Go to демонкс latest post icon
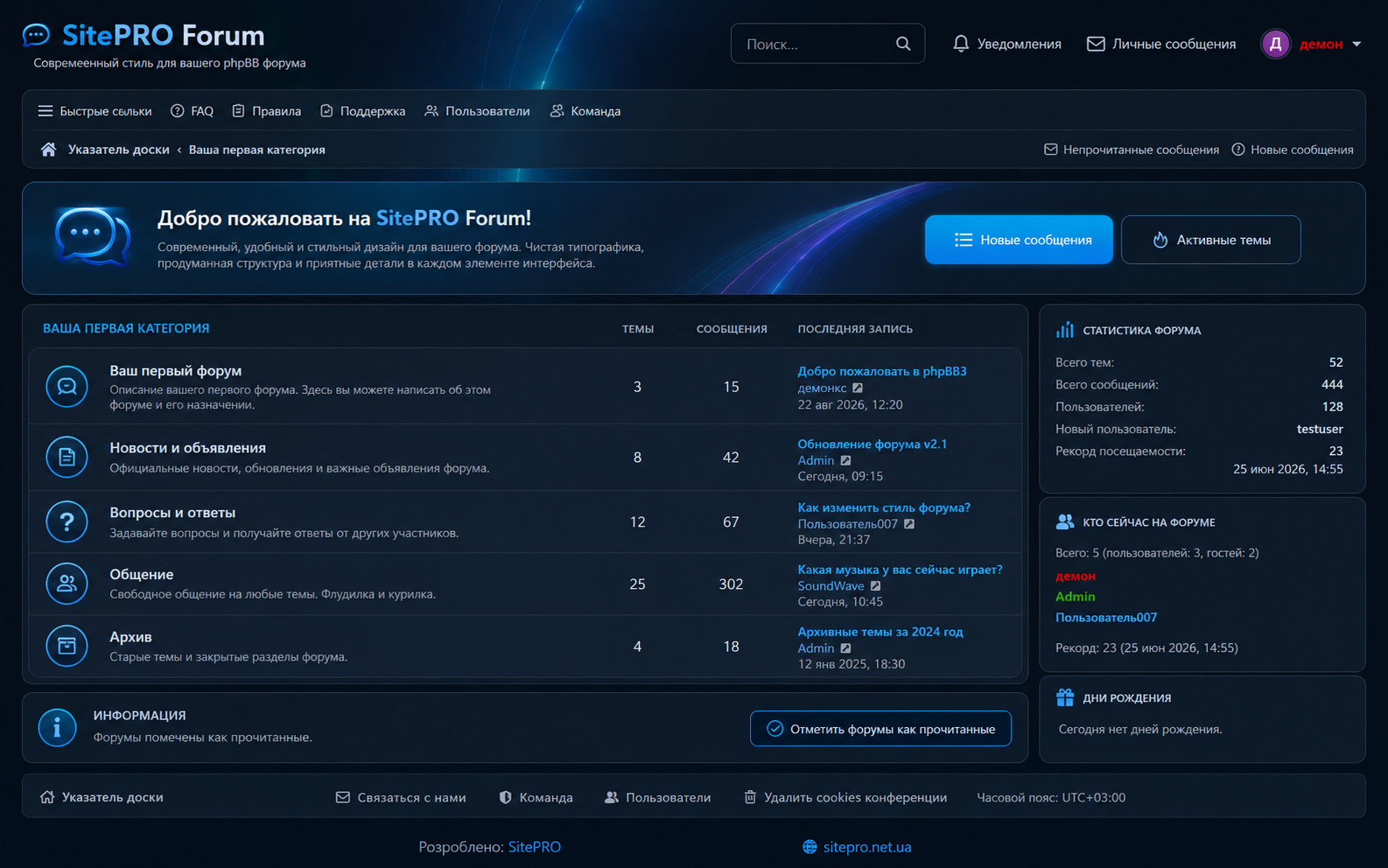 pos(858,388)
